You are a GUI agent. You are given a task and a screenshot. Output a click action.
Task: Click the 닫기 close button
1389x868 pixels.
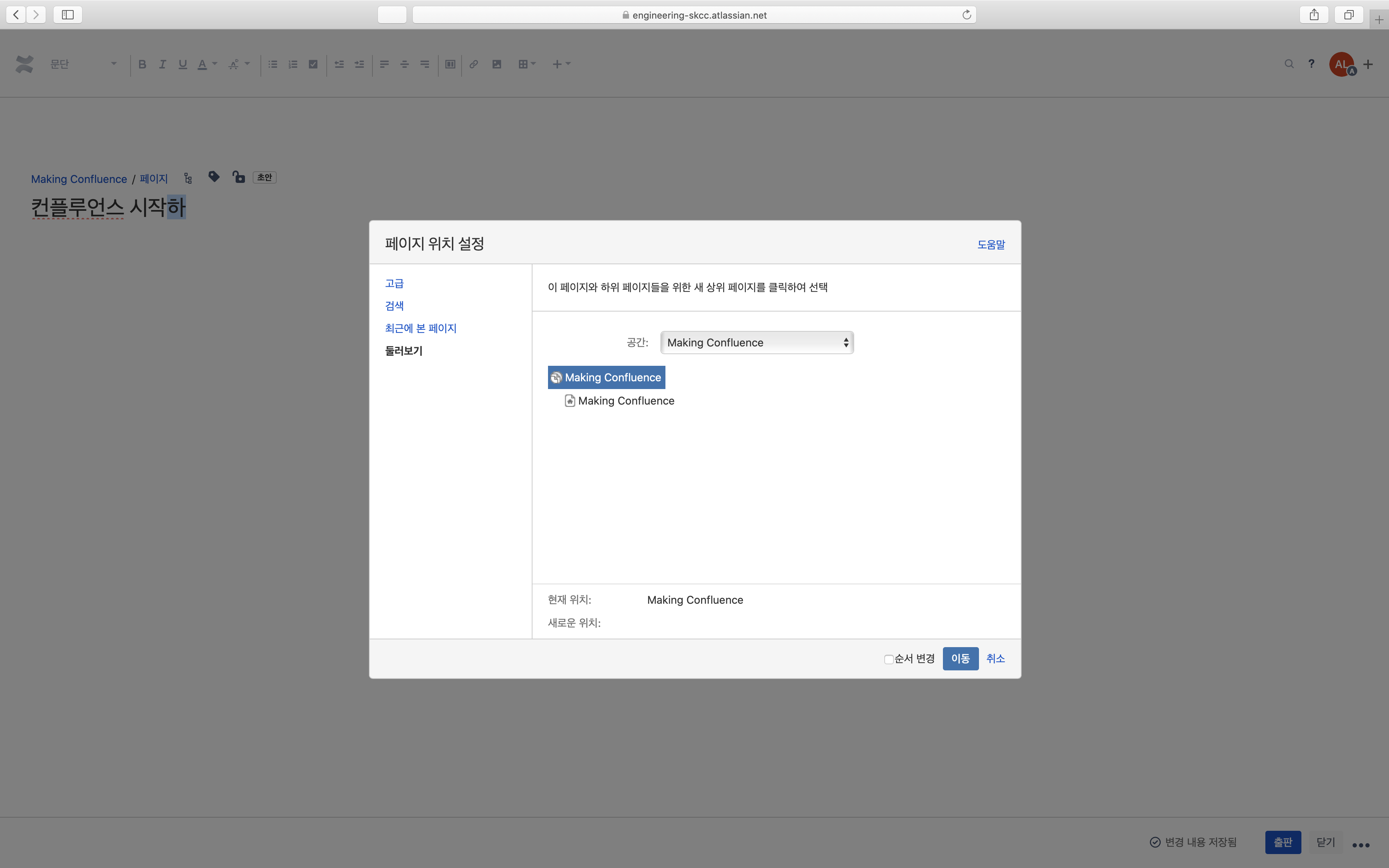(x=1326, y=842)
